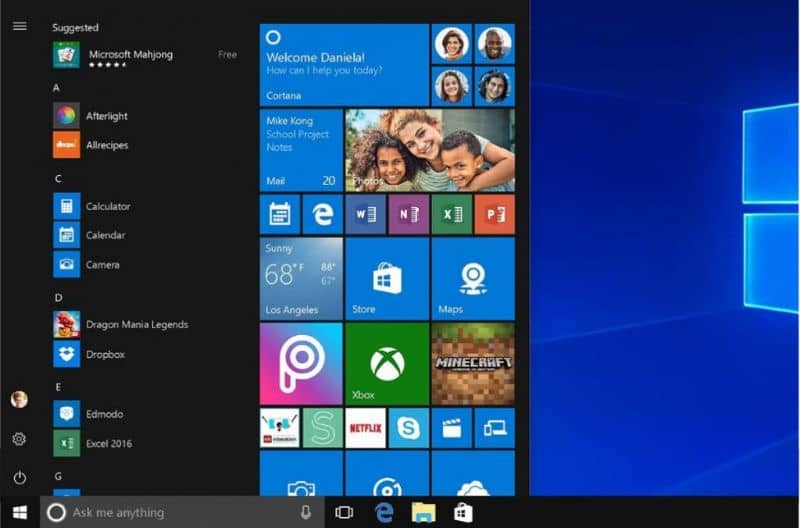Launch the Excel tile
The image size is (800, 528).
tap(452, 214)
